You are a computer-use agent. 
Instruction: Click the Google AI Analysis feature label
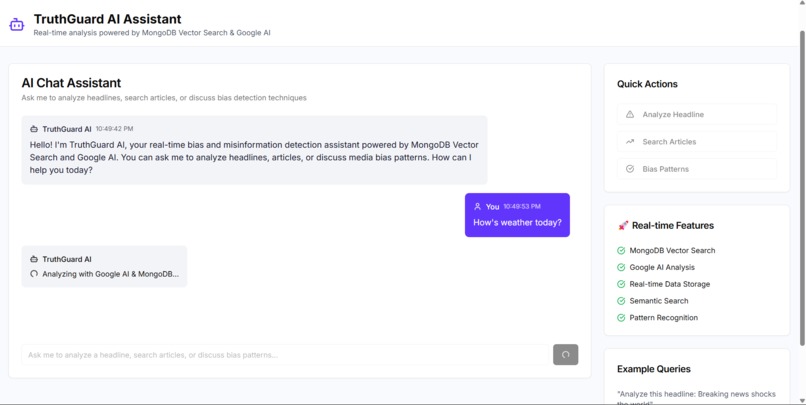(x=662, y=267)
